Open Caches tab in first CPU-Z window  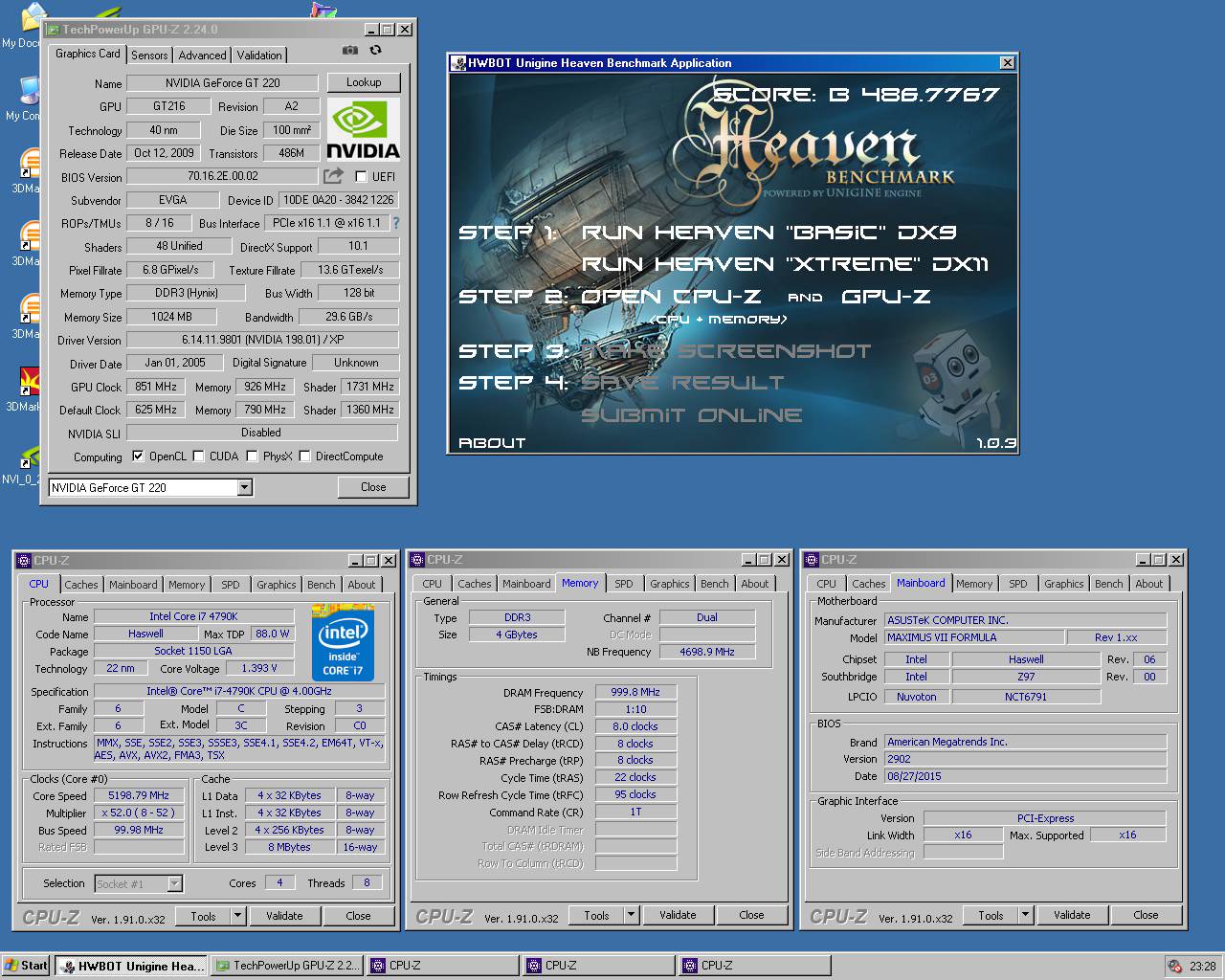click(x=81, y=585)
